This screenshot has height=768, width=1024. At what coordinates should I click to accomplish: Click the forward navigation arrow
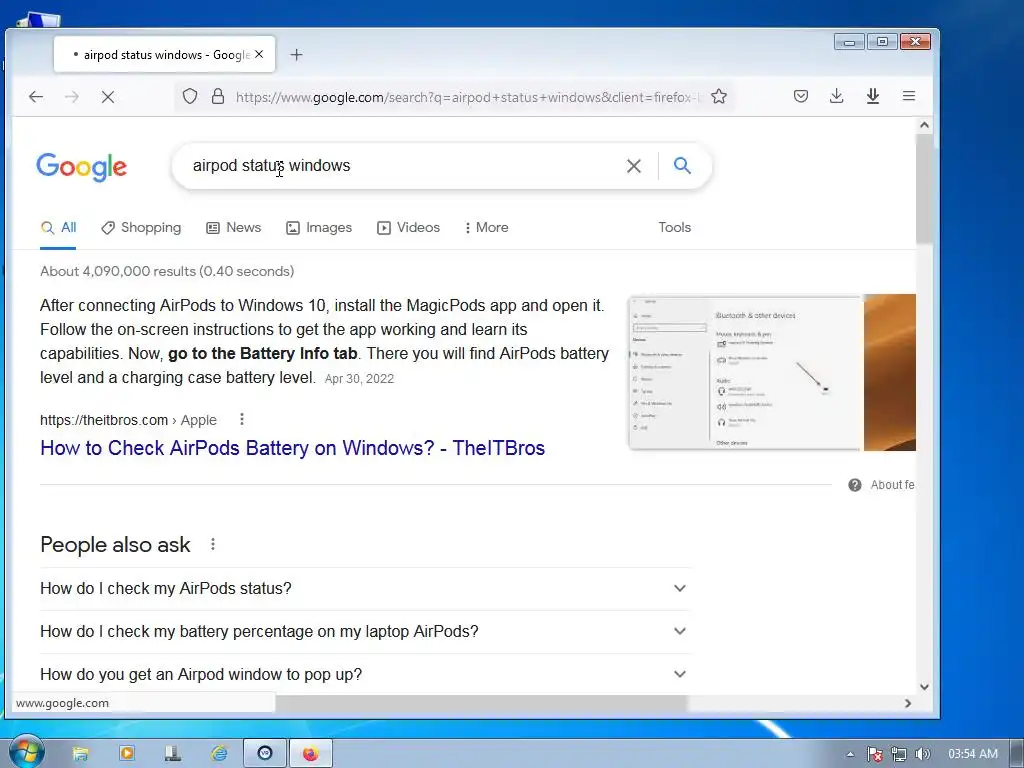click(x=72, y=97)
